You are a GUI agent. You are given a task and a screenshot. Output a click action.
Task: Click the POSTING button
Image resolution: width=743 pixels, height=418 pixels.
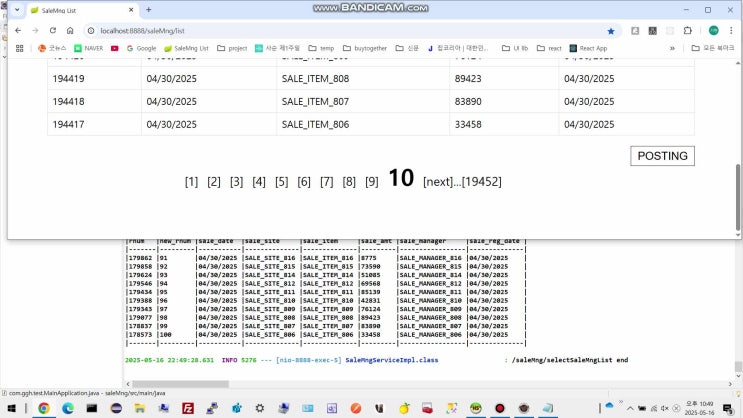[662, 156]
